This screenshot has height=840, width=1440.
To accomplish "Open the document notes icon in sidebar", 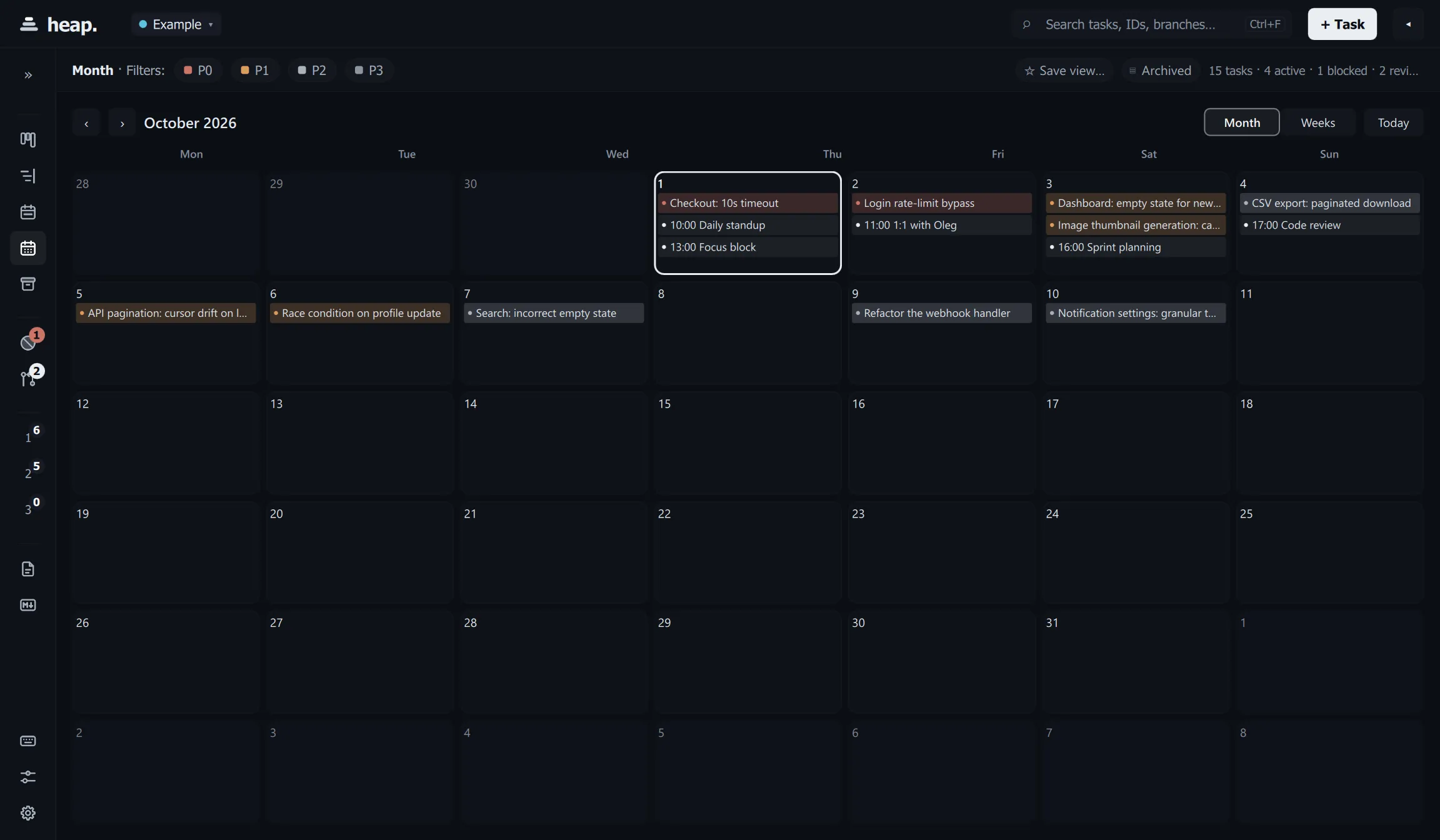I will tap(28, 569).
